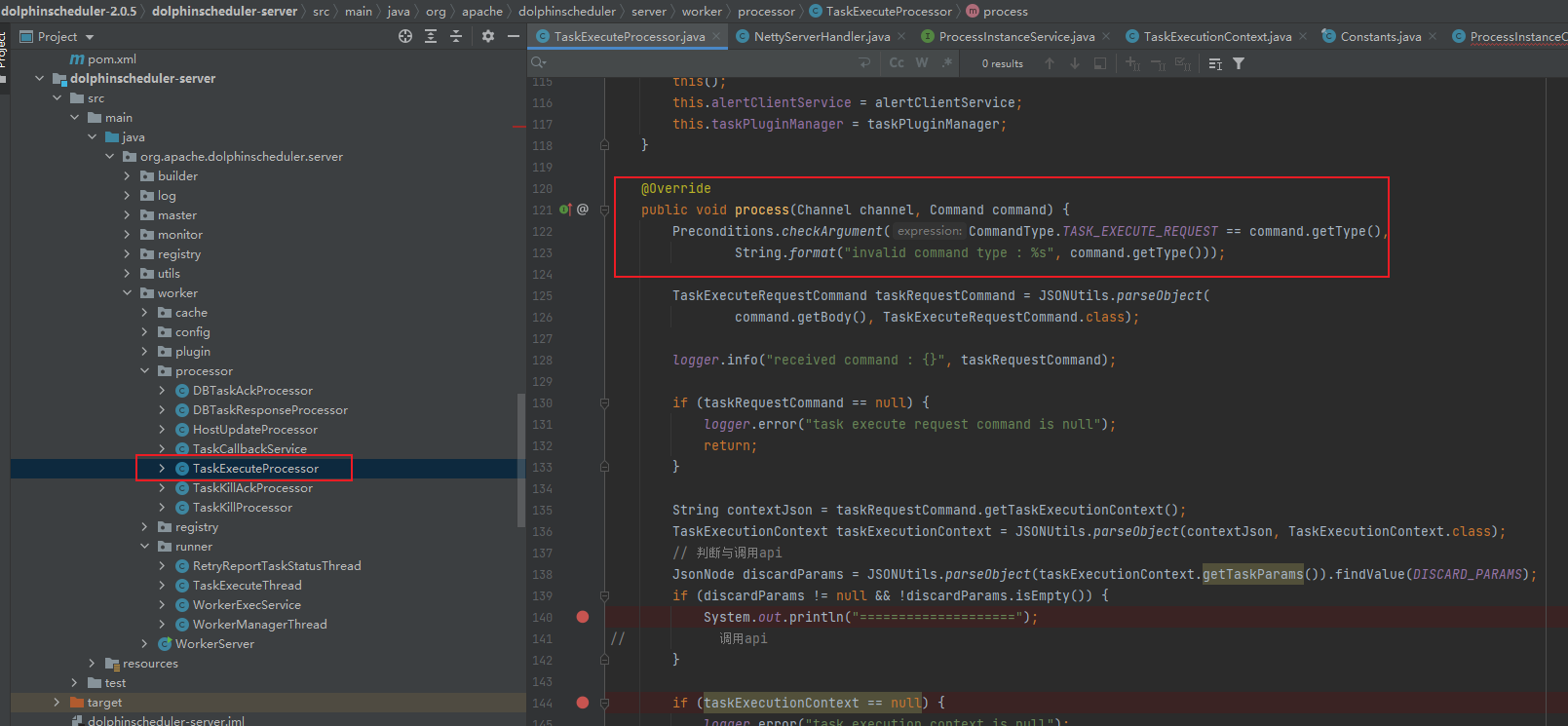Switch to the ProcessInstanceService.java tab
The height and width of the screenshot is (726, 1568).
1016,37
